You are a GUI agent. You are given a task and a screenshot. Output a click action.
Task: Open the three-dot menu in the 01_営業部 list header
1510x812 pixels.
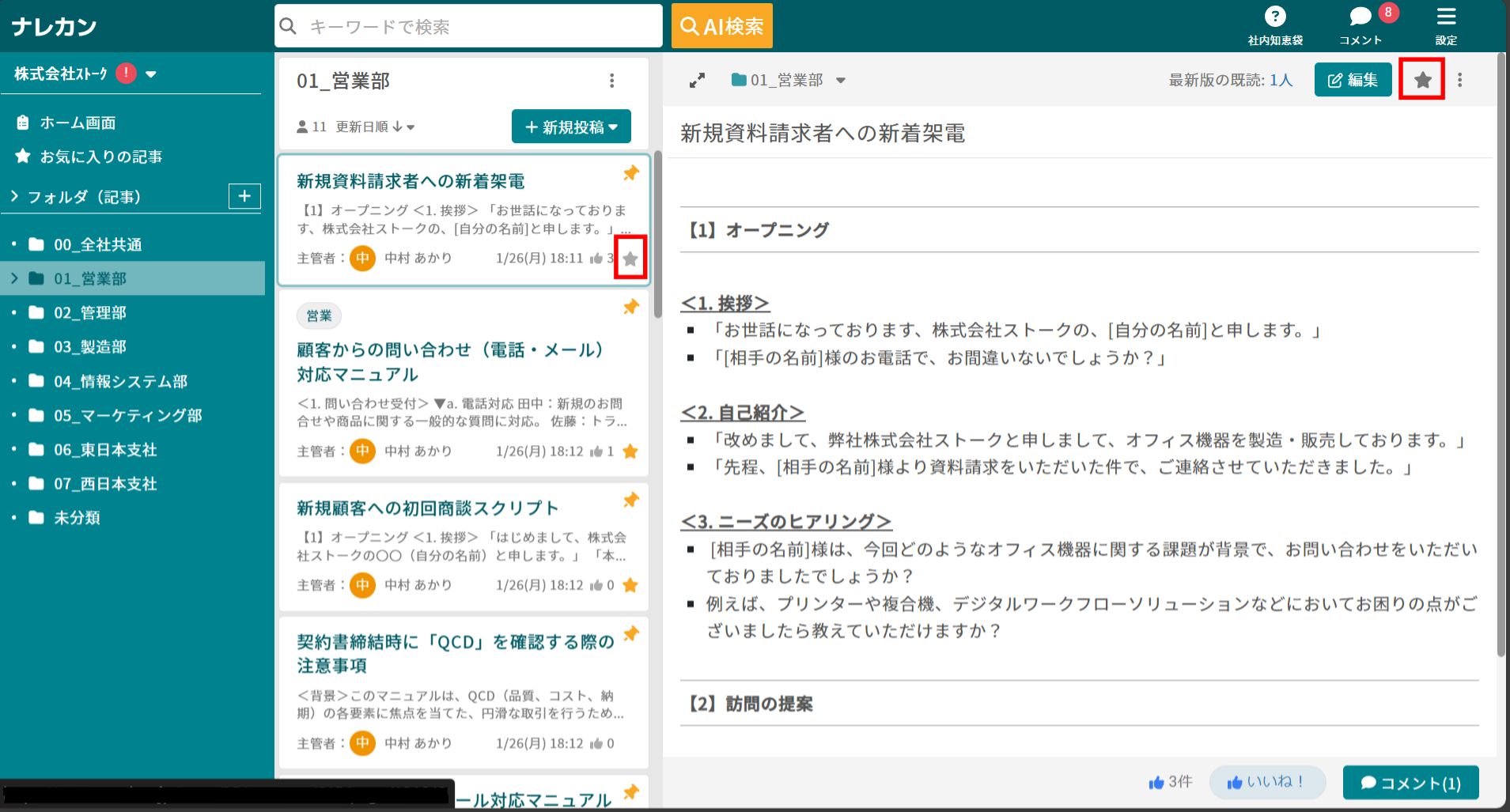pos(611,80)
